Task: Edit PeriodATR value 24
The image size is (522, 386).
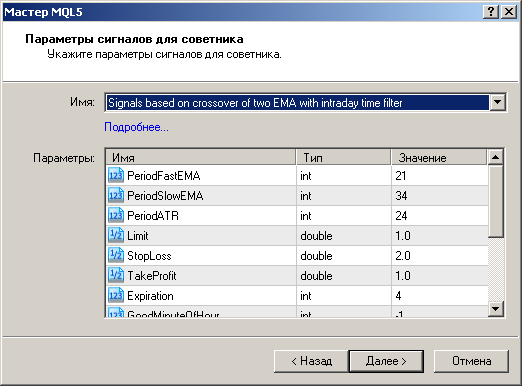Action: click(440, 216)
